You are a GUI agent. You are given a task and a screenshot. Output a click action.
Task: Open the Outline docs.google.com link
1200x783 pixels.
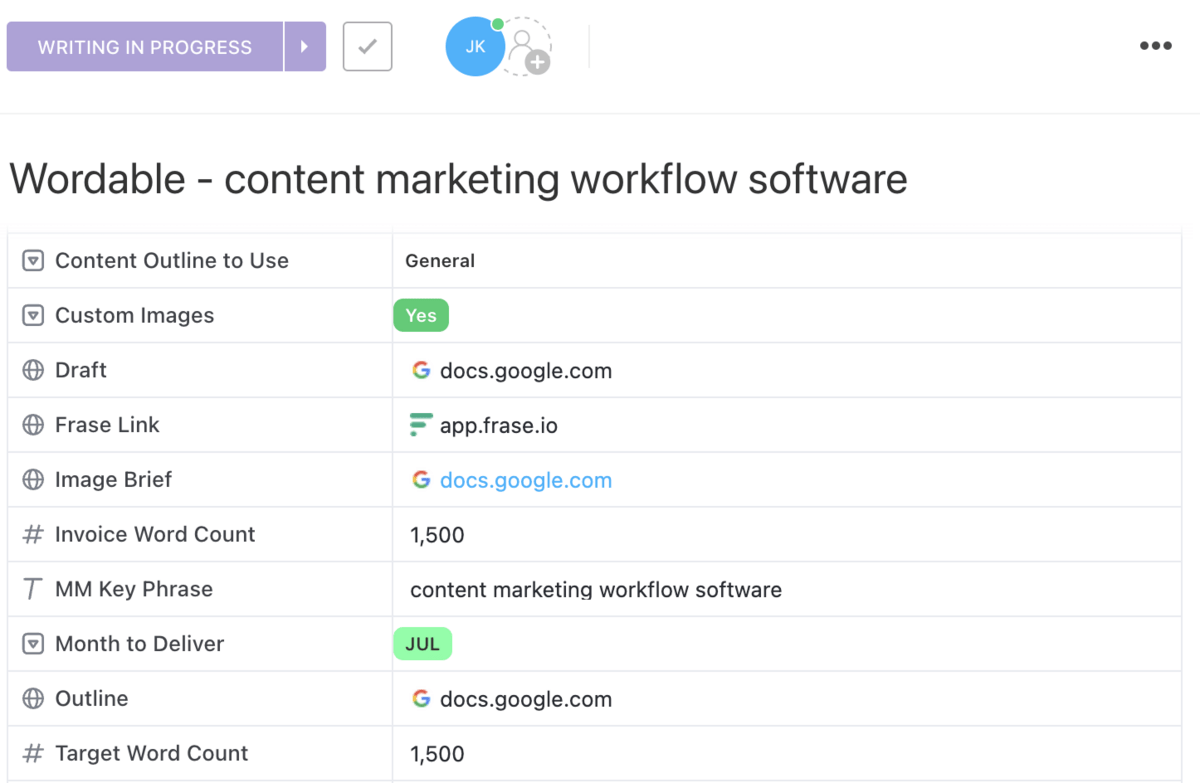(x=525, y=699)
